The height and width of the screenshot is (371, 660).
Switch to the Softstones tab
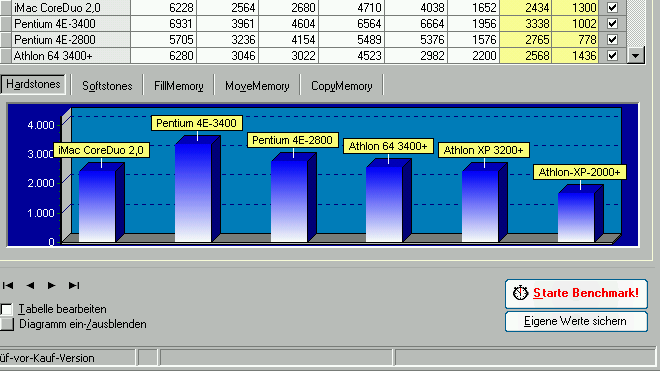pos(107,86)
